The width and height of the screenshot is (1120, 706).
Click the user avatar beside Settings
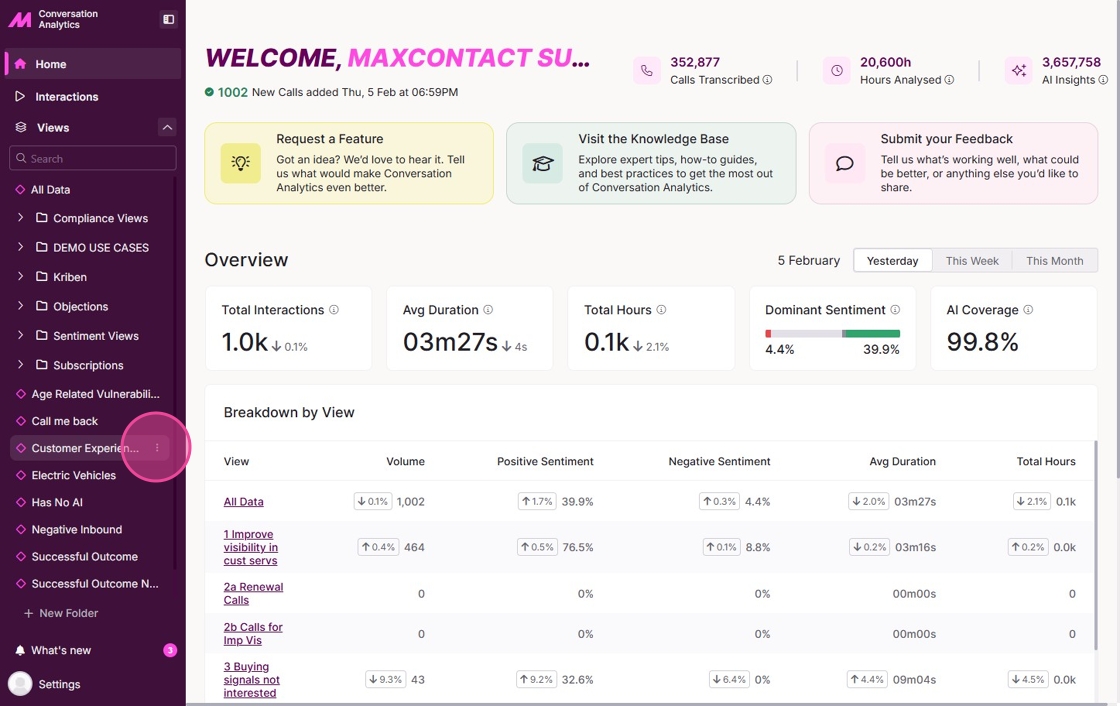tap(20, 684)
